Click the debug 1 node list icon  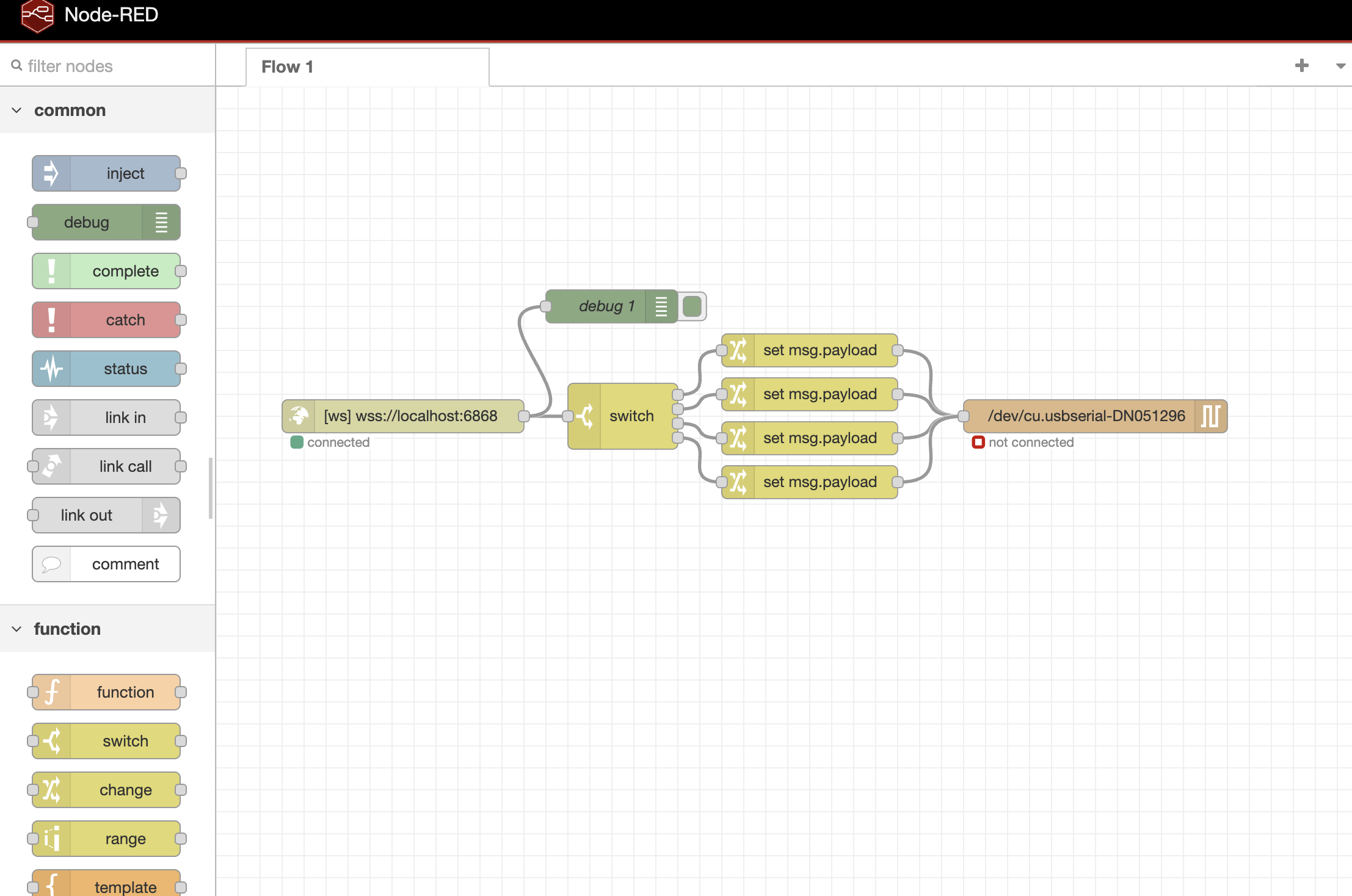(661, 306)
